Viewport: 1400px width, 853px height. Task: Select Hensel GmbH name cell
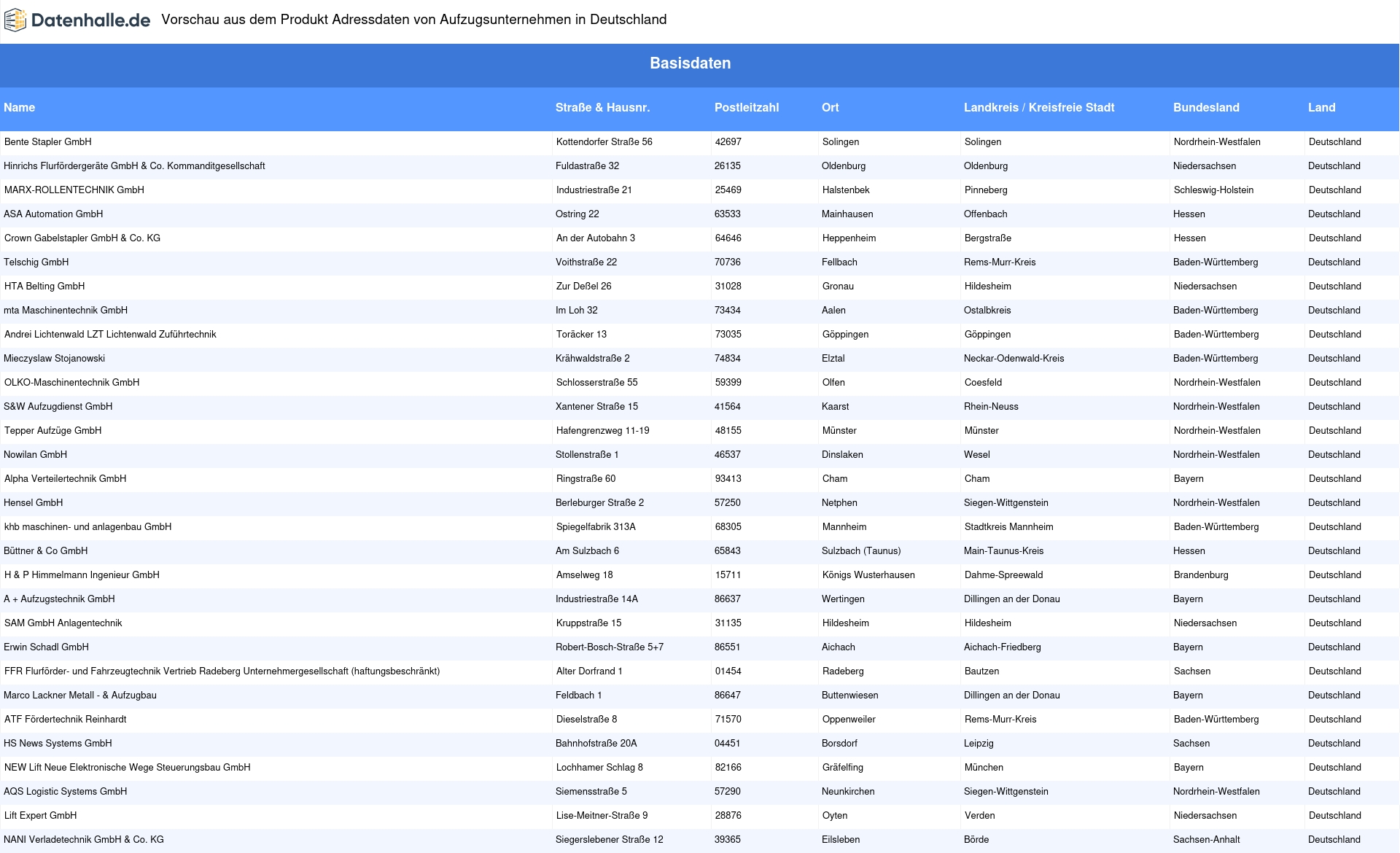[x=34, y=503]
